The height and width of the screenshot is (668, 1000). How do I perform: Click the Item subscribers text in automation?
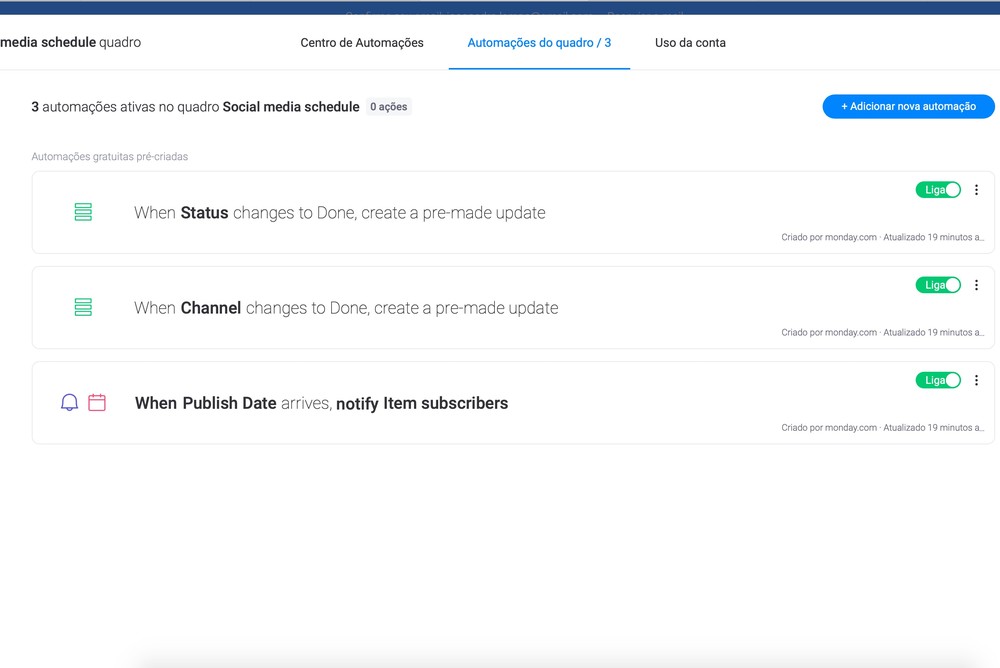[x=446, y=404]
